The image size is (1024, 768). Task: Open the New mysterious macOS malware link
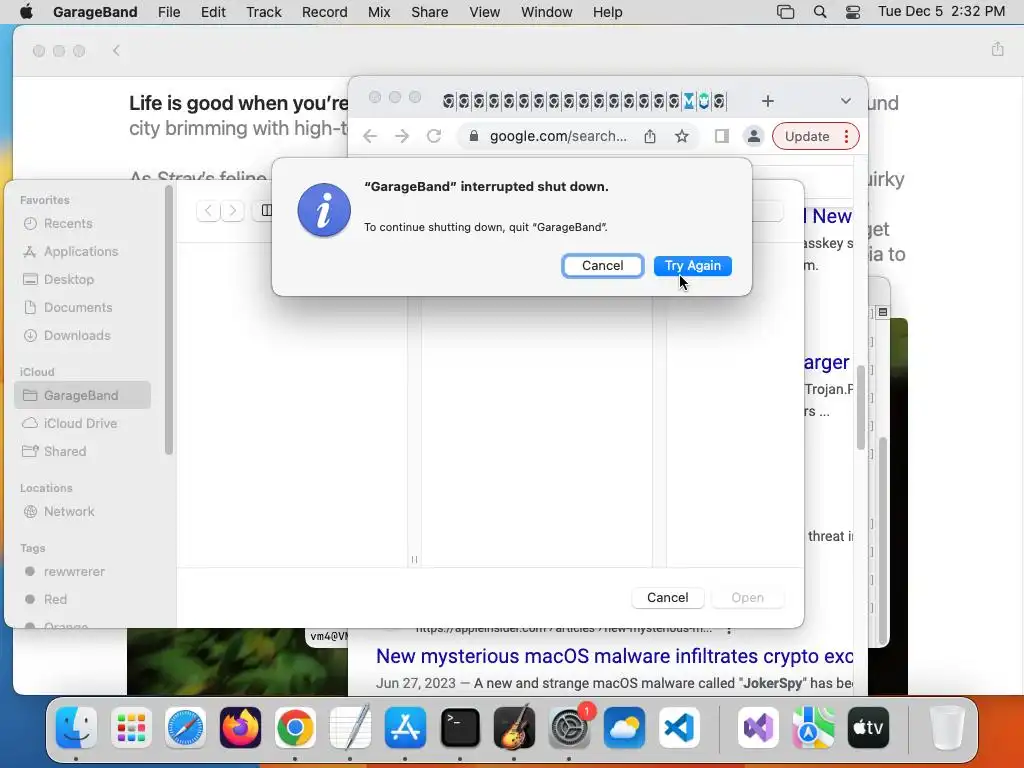(x=614, y=656)
